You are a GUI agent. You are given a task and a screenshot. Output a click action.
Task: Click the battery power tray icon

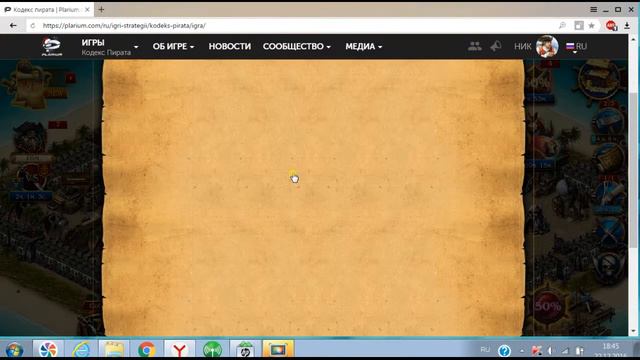(x=580, y=350)
